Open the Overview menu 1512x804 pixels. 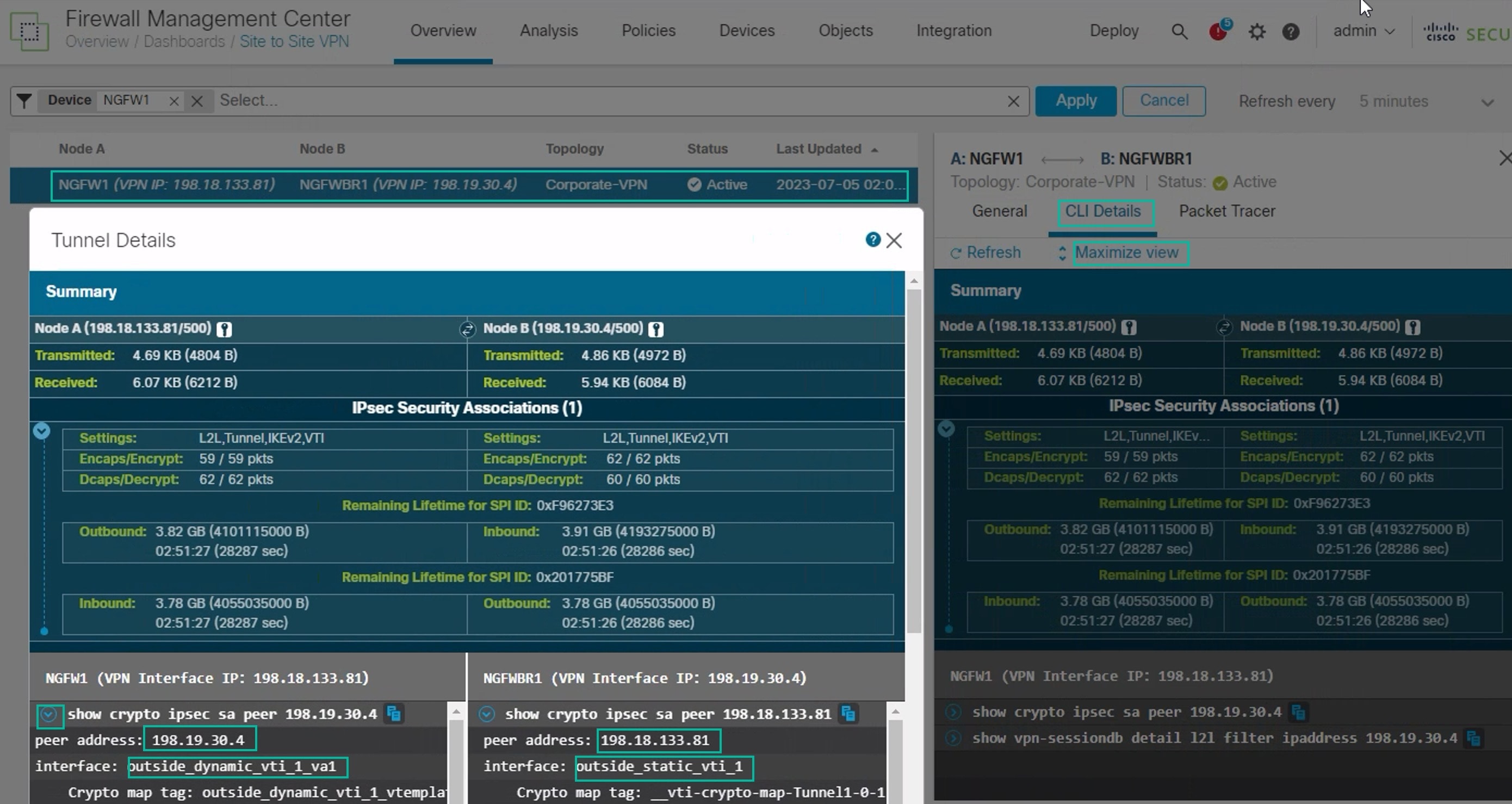click(x=443, y=30)
